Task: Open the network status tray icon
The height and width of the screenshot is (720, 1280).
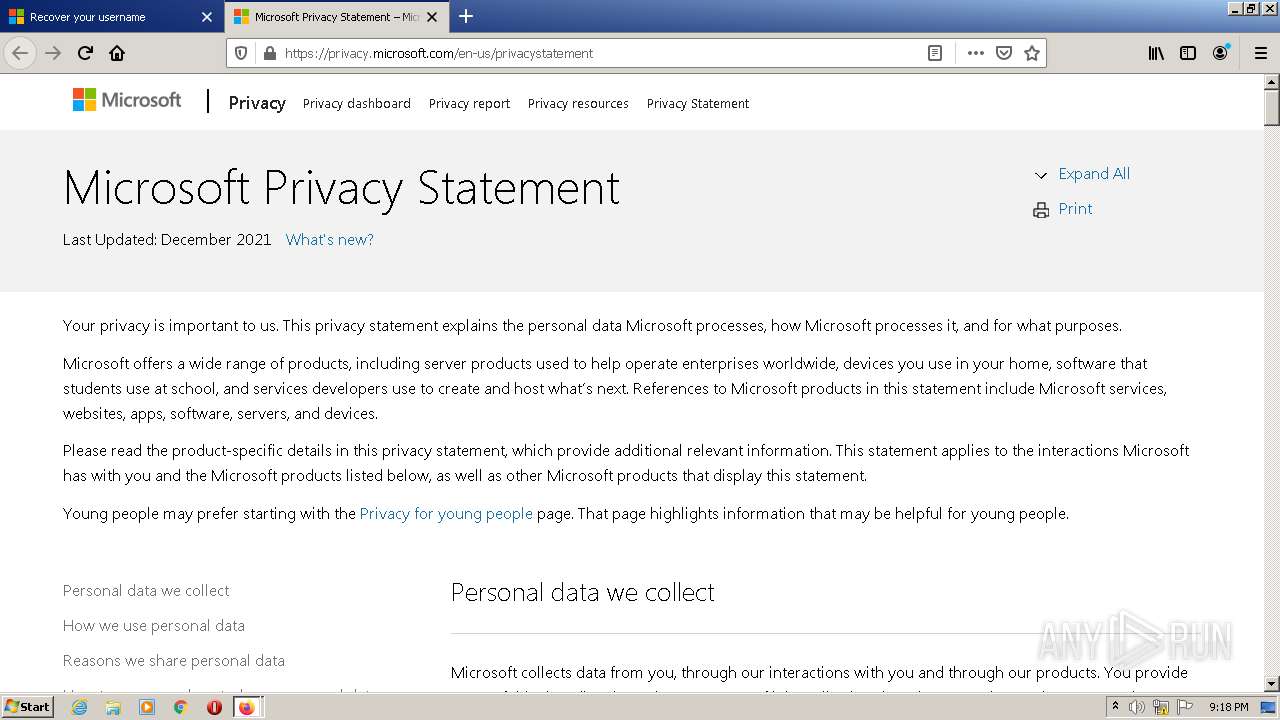Action: point(1161,707)
